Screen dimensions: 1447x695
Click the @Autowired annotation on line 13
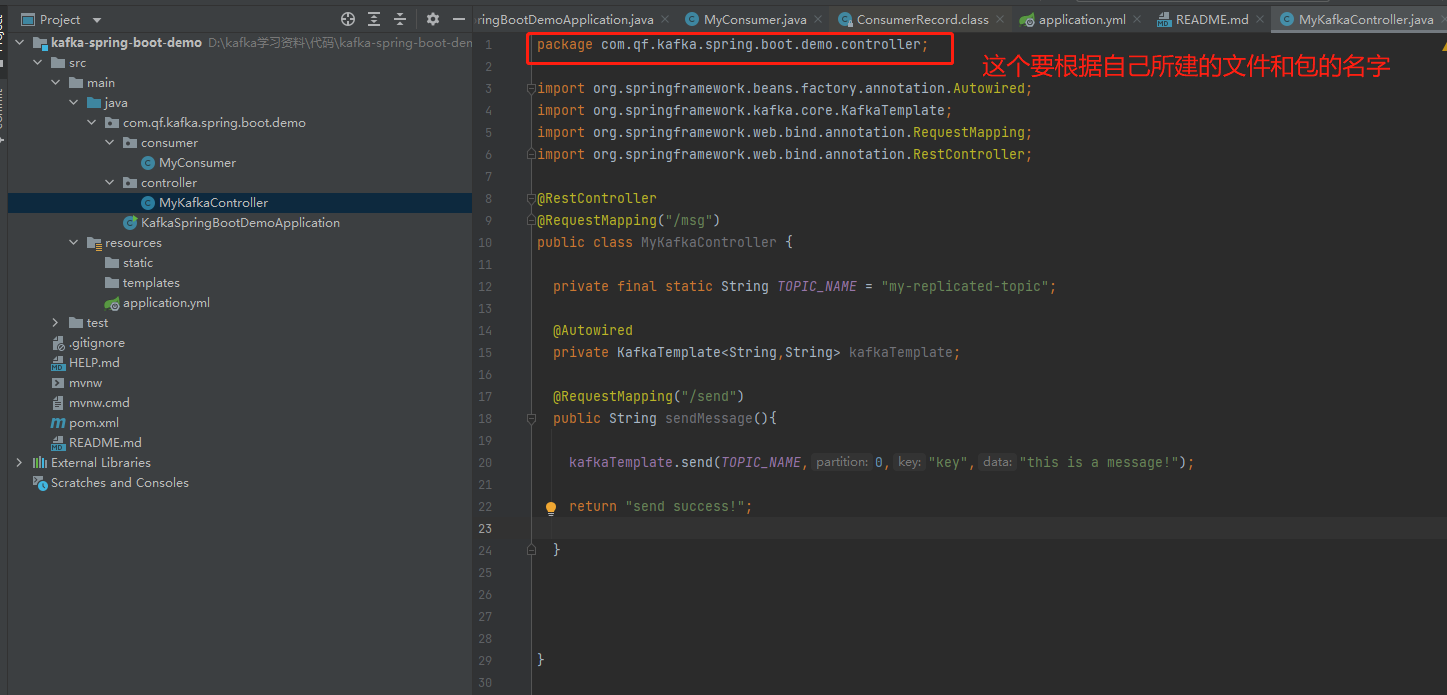coord(593,331)
